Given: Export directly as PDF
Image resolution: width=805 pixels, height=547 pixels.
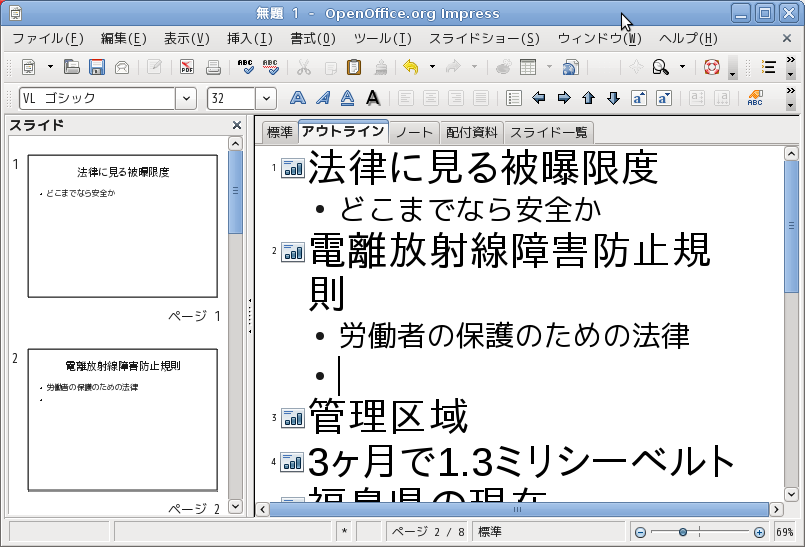Looking at the screenshot, I should pos(187,68).
